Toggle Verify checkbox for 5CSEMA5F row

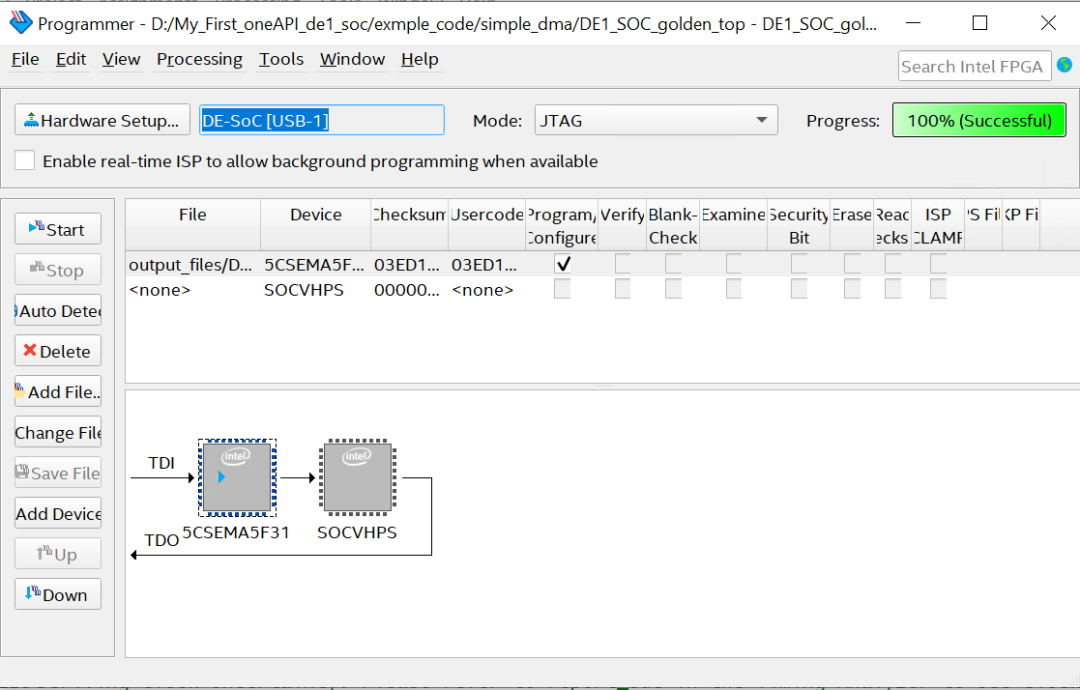tap(623, 264)
